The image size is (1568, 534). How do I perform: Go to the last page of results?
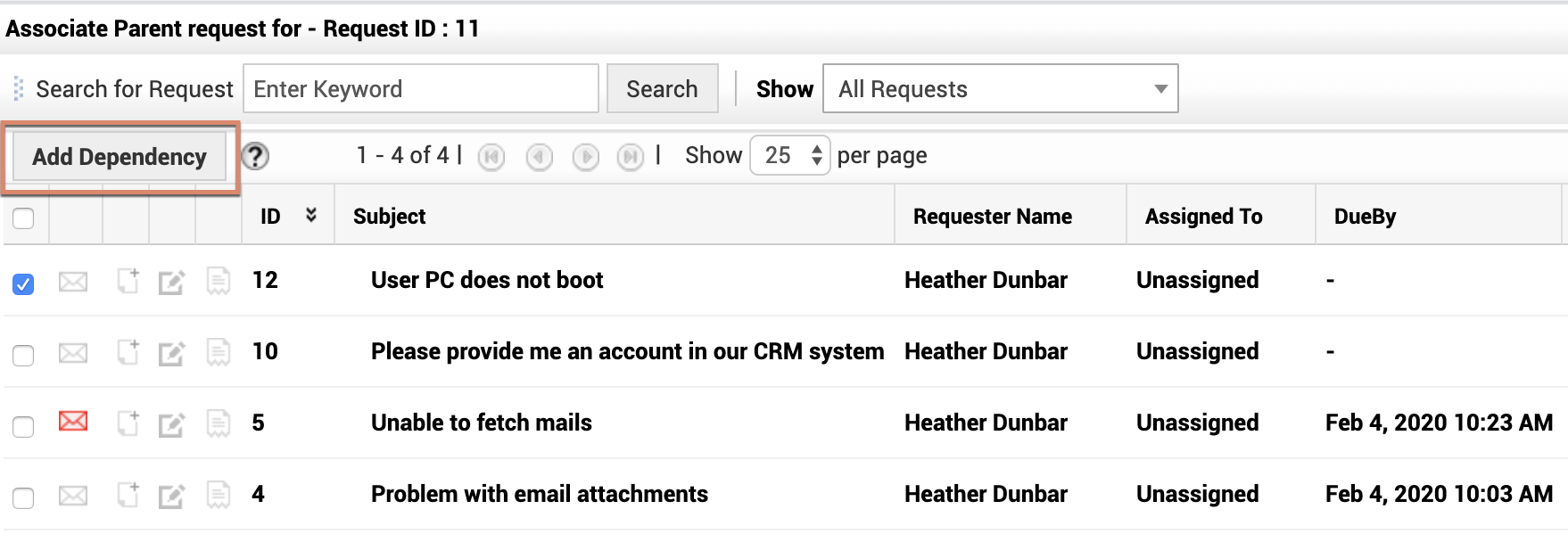(631, 157)
